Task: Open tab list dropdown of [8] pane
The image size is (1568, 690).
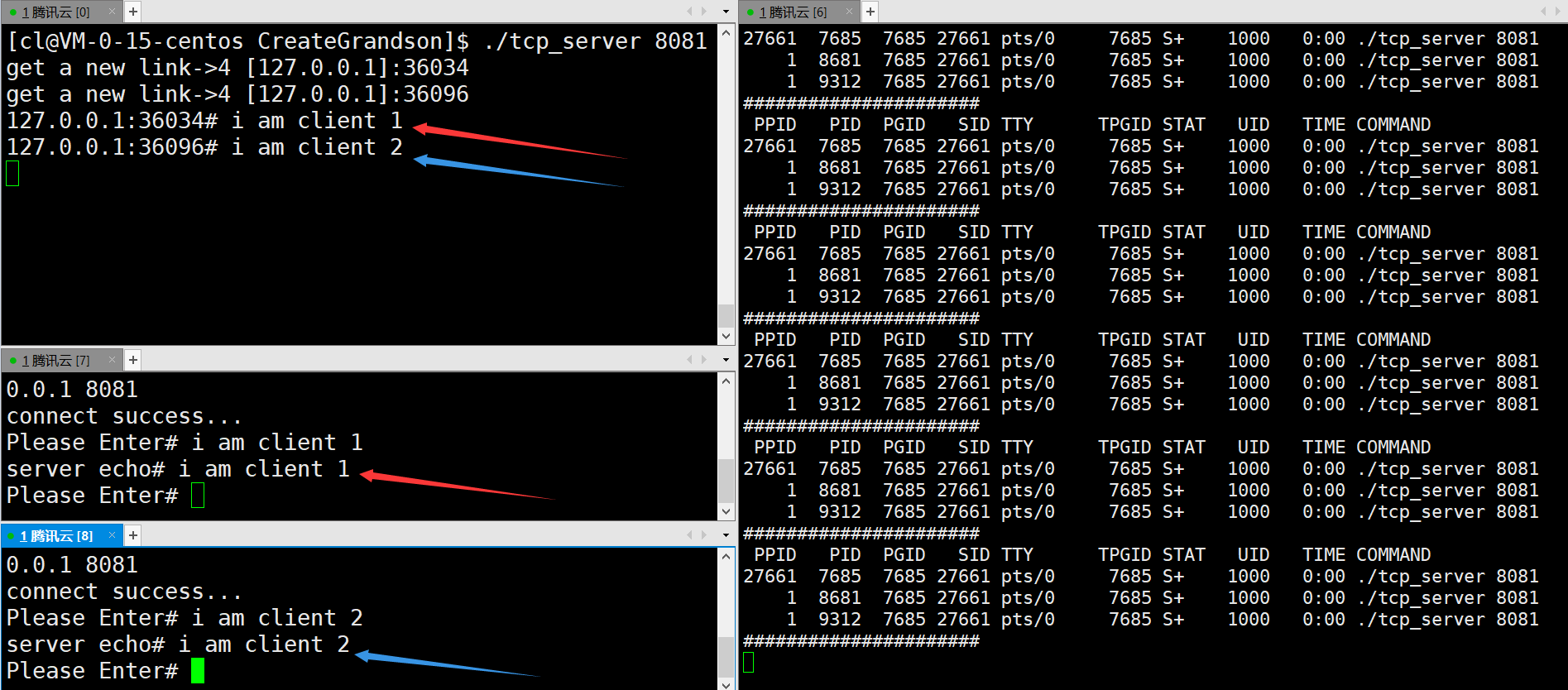Action: click(726, 535)
